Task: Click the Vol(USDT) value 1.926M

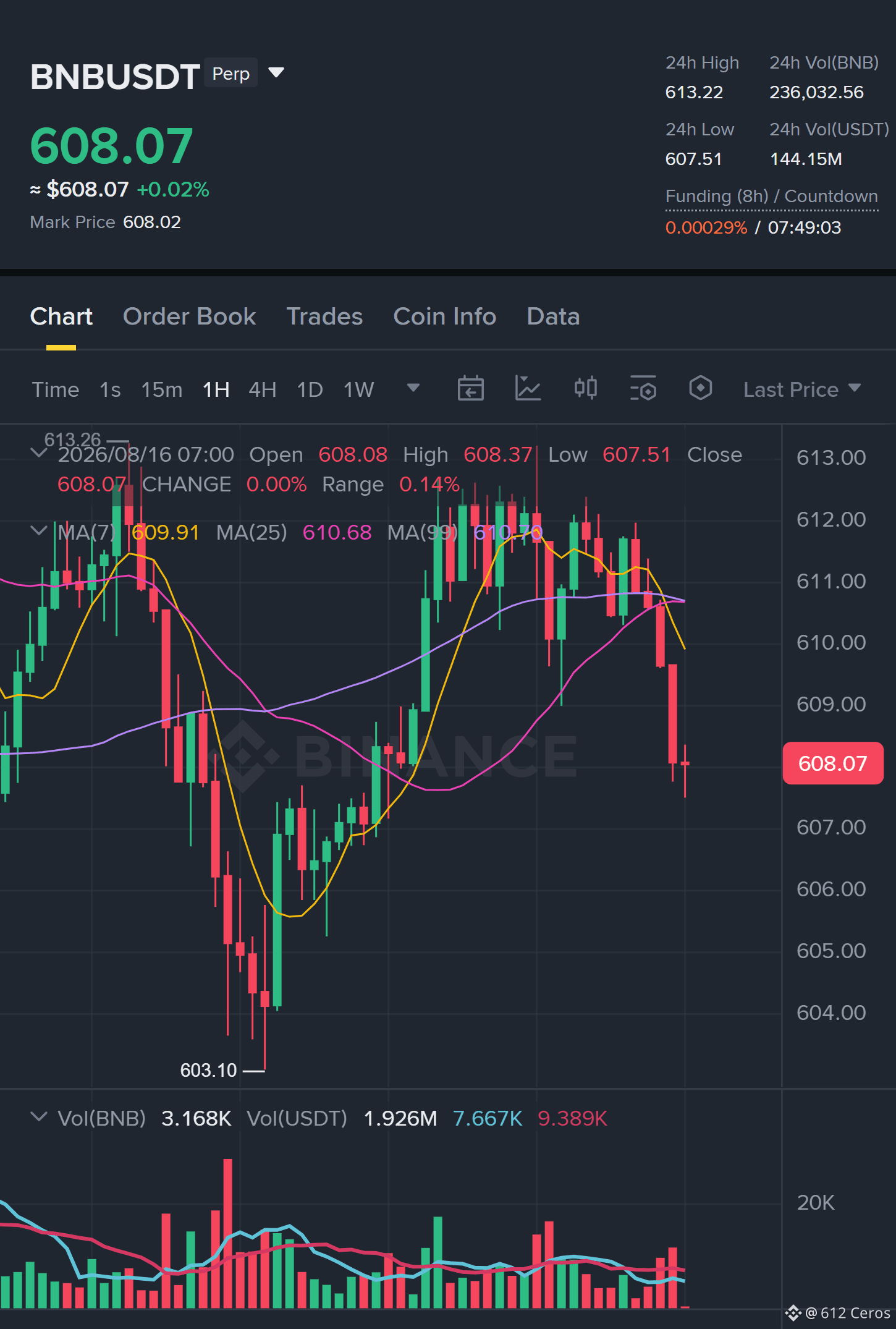Action: pos(400,1118)
